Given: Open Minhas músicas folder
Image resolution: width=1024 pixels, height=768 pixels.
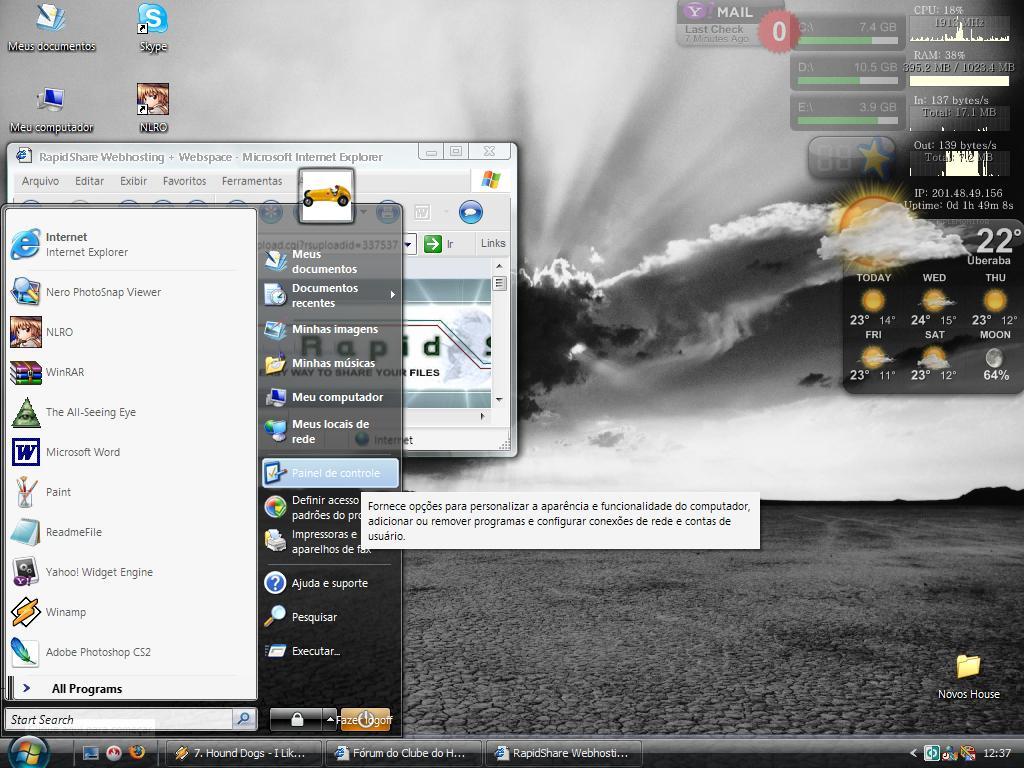Looking at the screenshot, I should pos(330,363).
